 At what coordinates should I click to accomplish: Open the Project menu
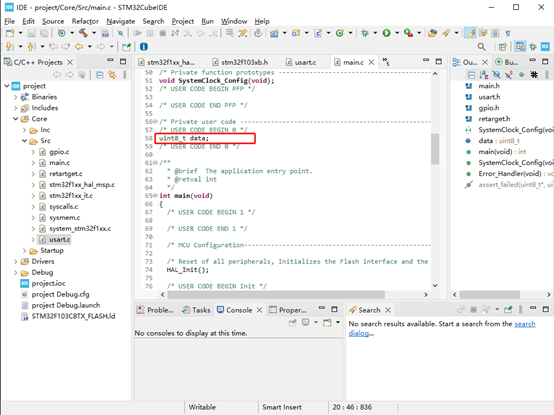[183, 21]
